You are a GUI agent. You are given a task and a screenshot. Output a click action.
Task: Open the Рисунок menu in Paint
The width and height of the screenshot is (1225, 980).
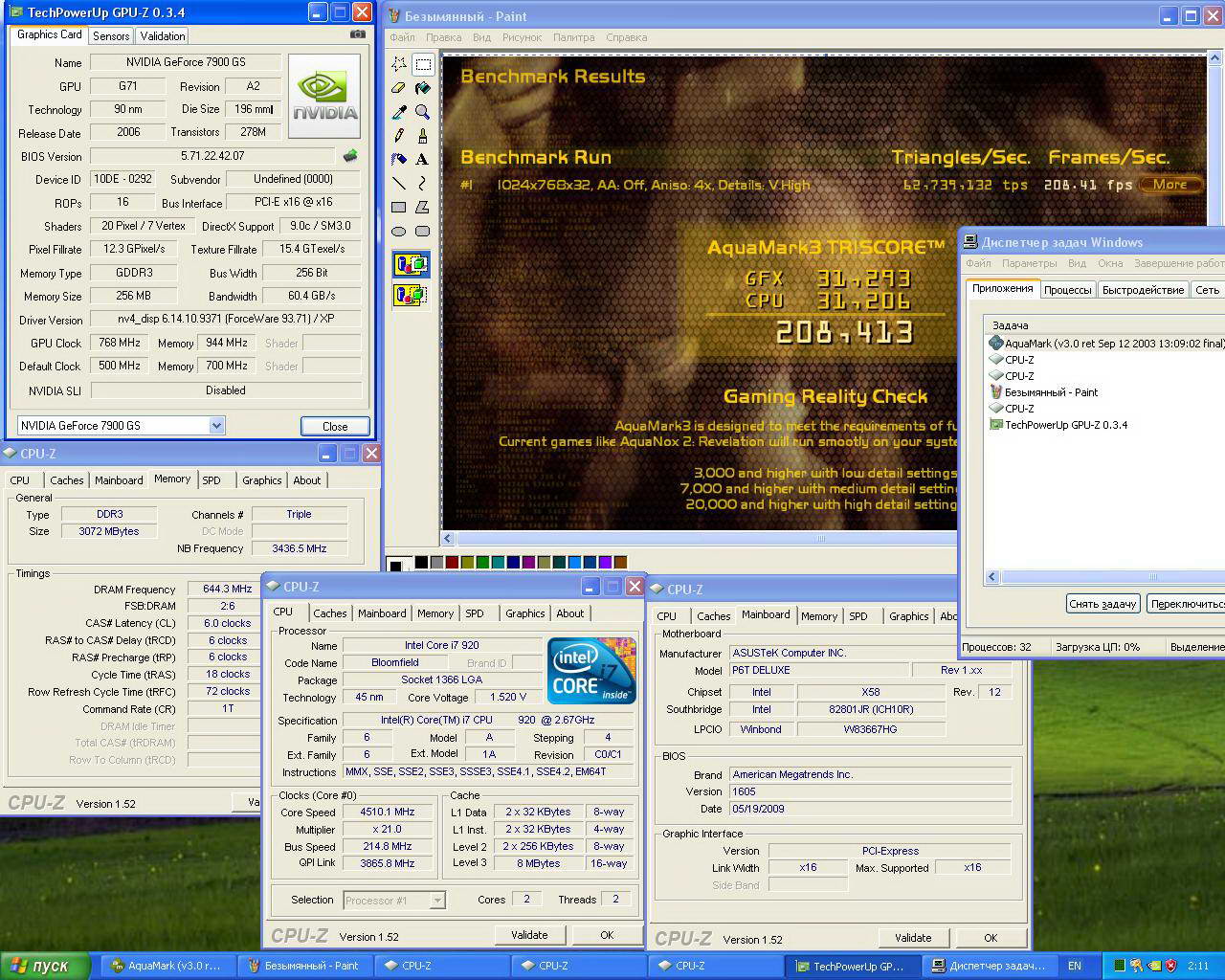click(x=522, y=37)
